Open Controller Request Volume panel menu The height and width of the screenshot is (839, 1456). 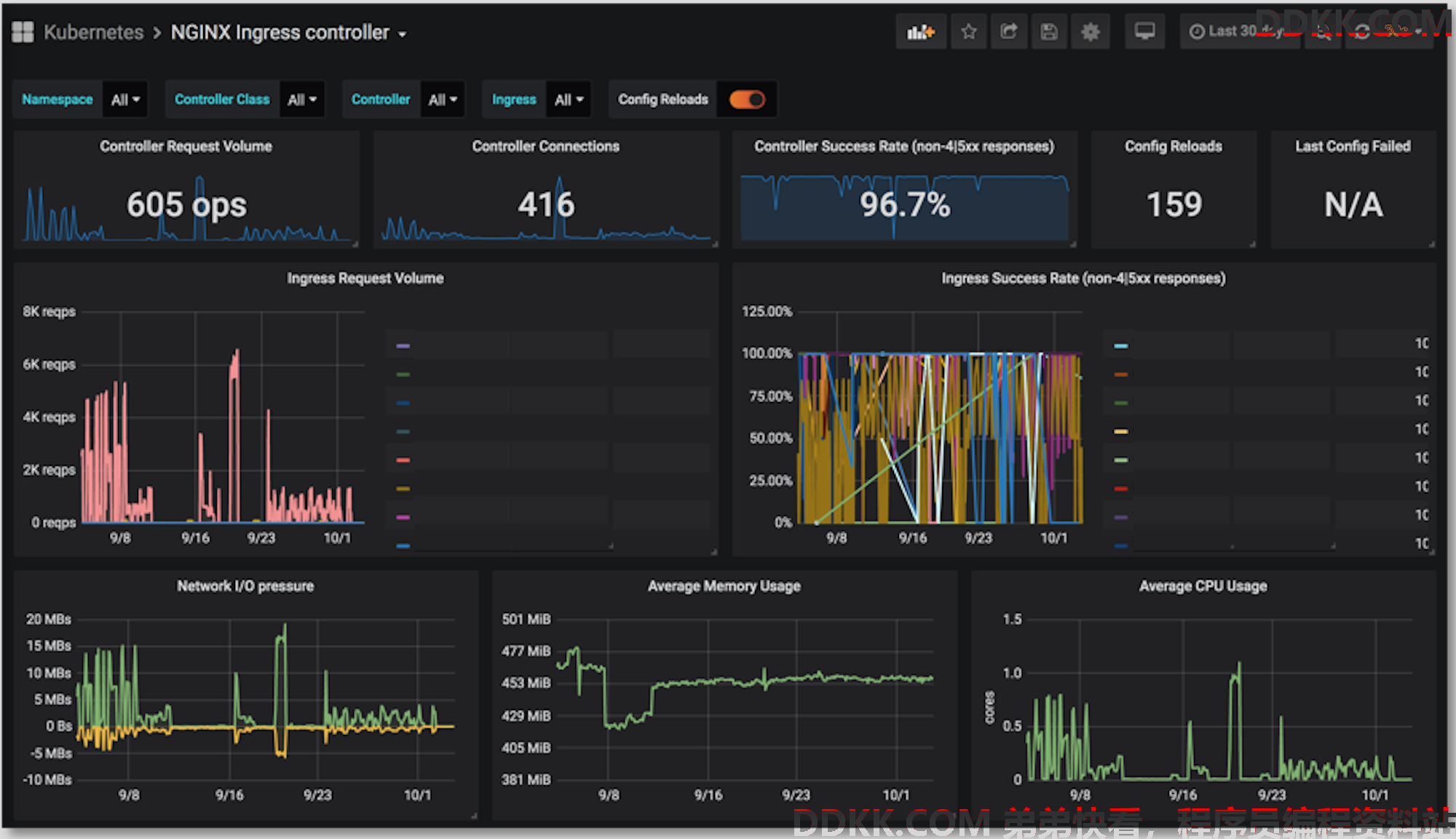(x=186, y=146)
